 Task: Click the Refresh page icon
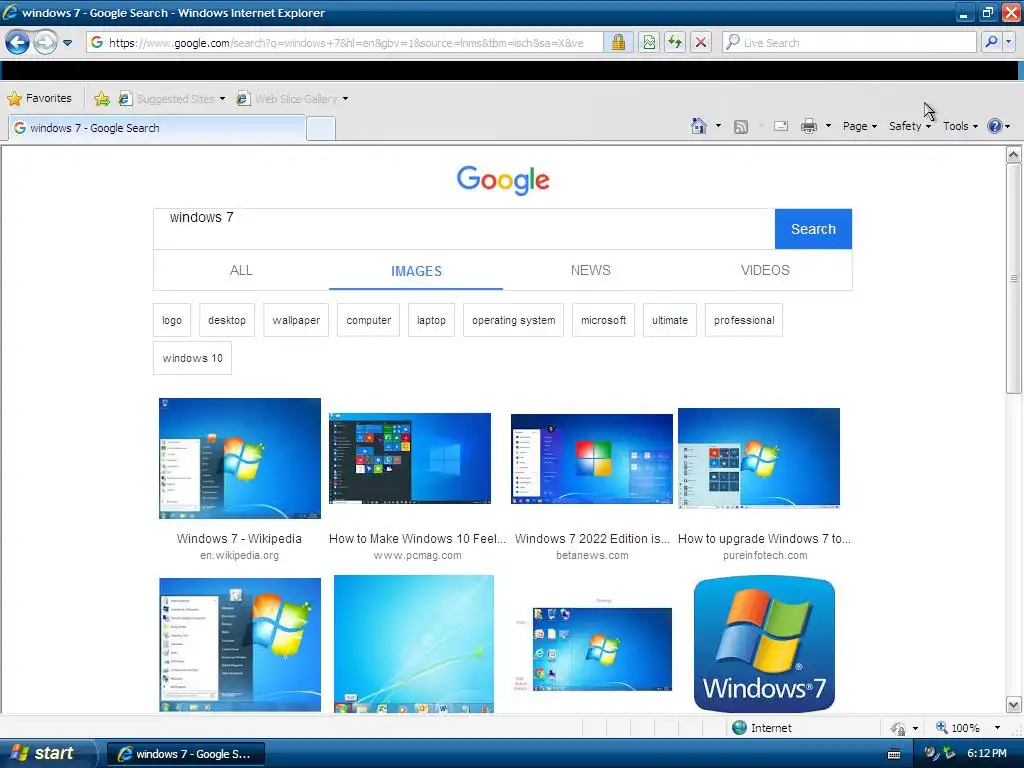(x=675, y=42)
